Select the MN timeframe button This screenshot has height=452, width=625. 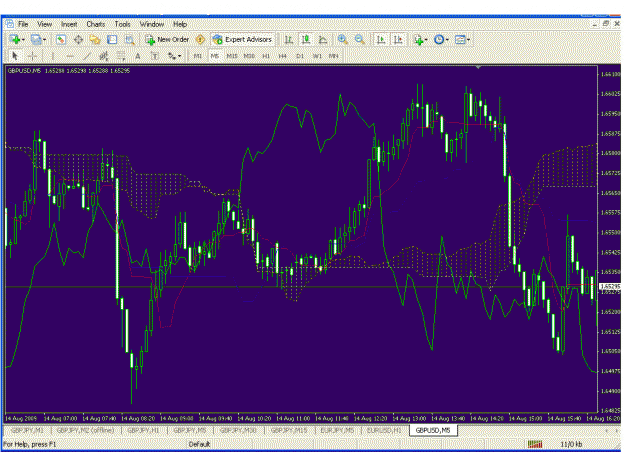point(334,56)
